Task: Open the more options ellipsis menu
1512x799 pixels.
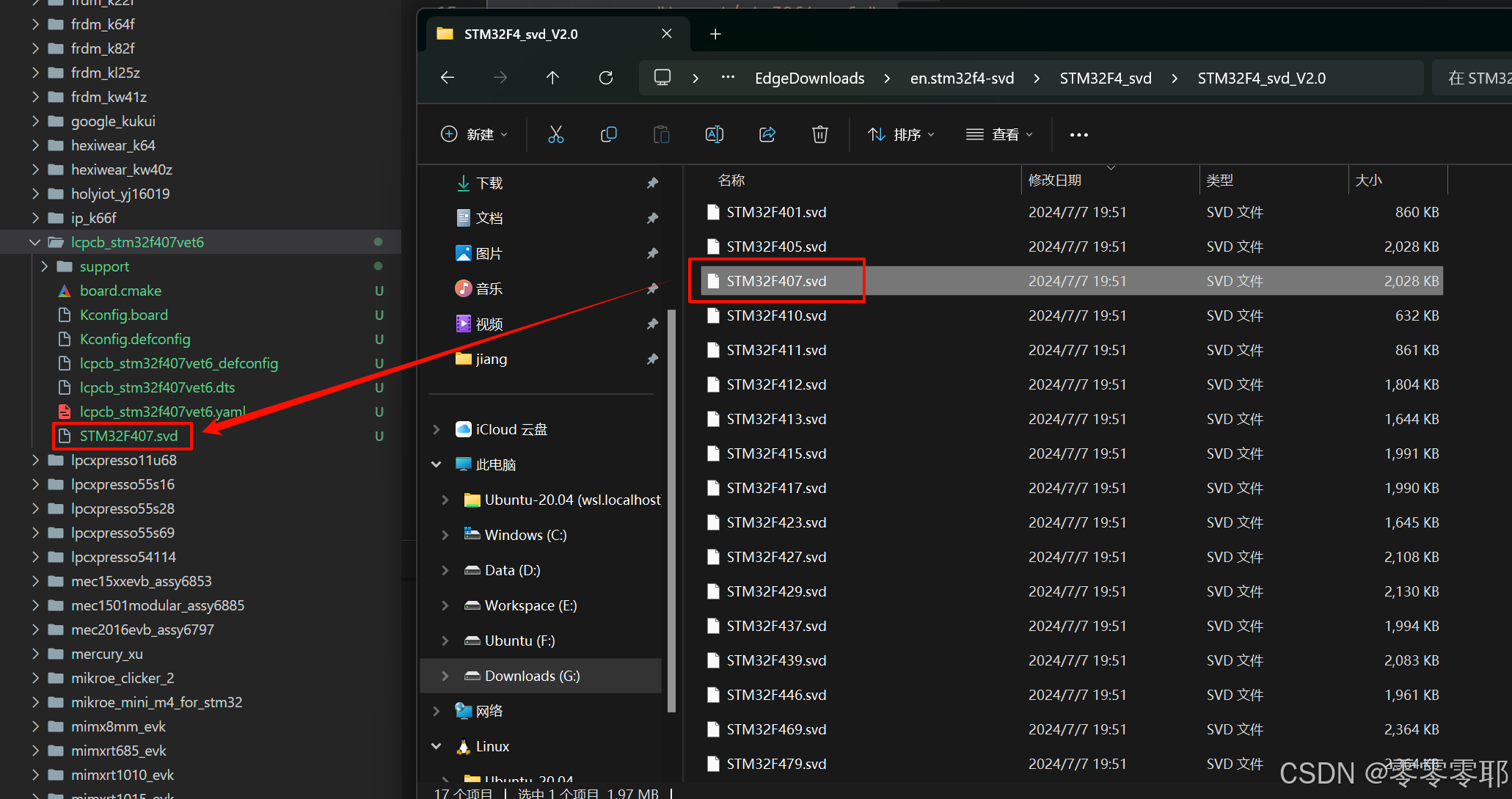Action: pos(1078,135)
